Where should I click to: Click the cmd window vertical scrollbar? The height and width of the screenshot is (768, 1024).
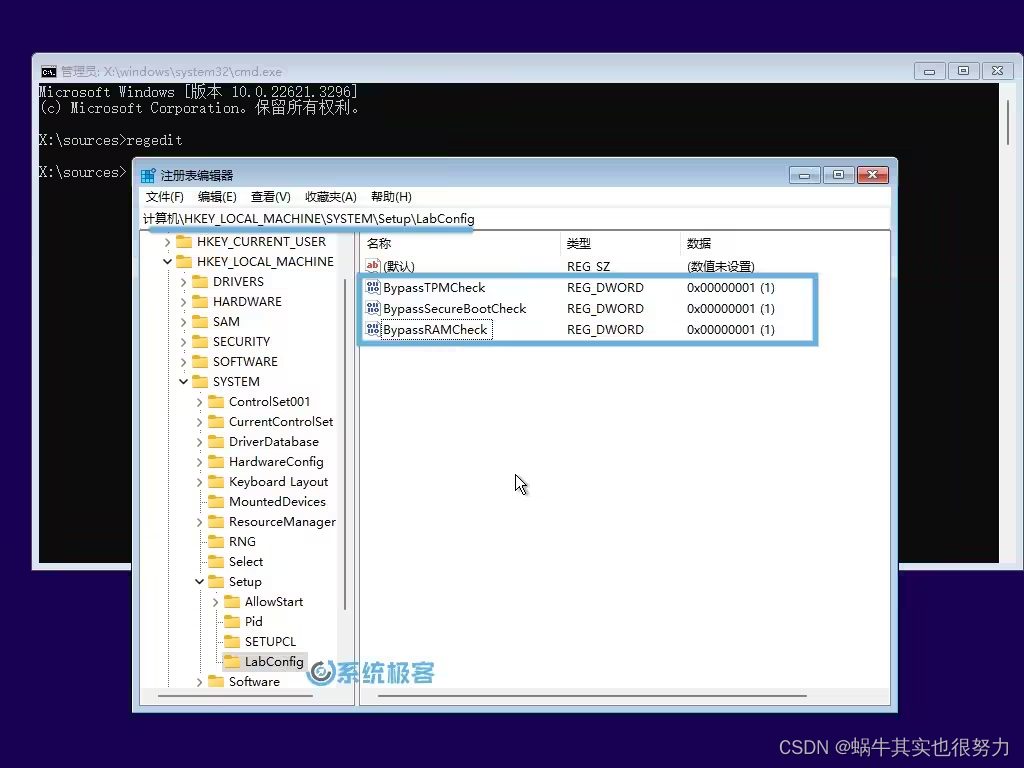[x=1008, y=123]
